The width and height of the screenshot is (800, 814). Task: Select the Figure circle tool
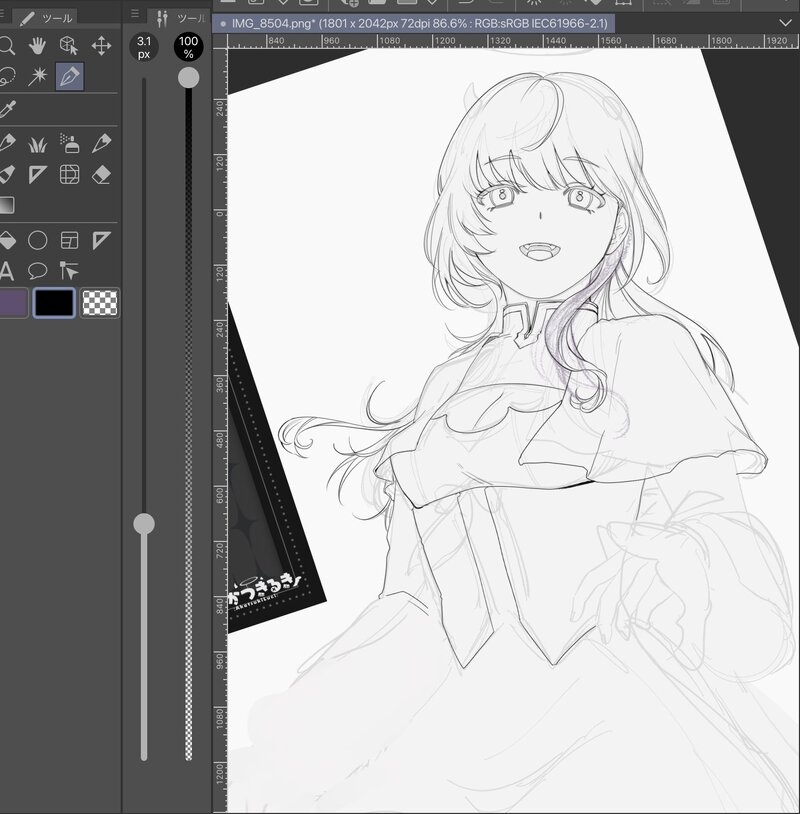pyautogui.click(x=37, y=240)
